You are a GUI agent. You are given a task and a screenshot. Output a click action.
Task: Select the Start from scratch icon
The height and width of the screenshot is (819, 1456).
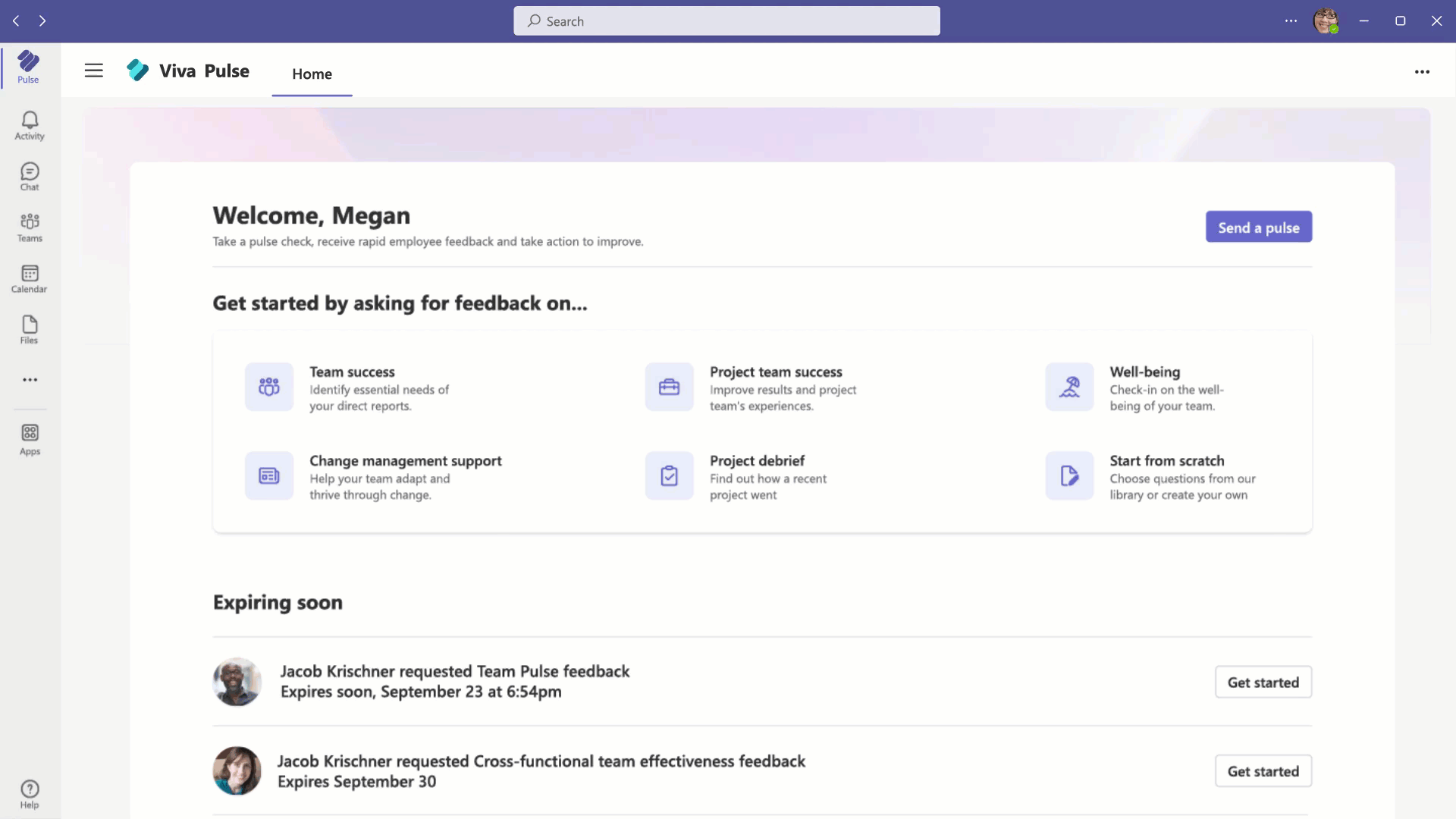1069,475
